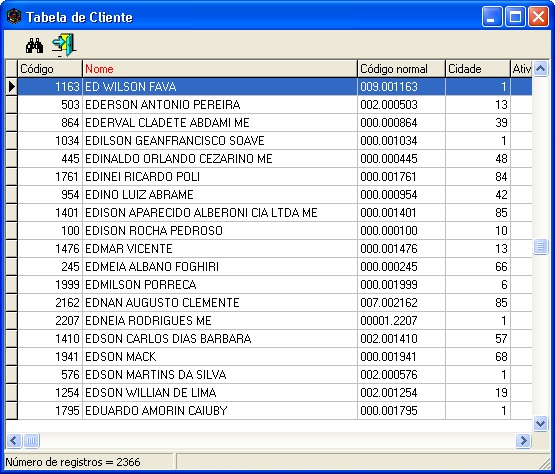Click normal code 002.000503

click(x=401, y=105)
